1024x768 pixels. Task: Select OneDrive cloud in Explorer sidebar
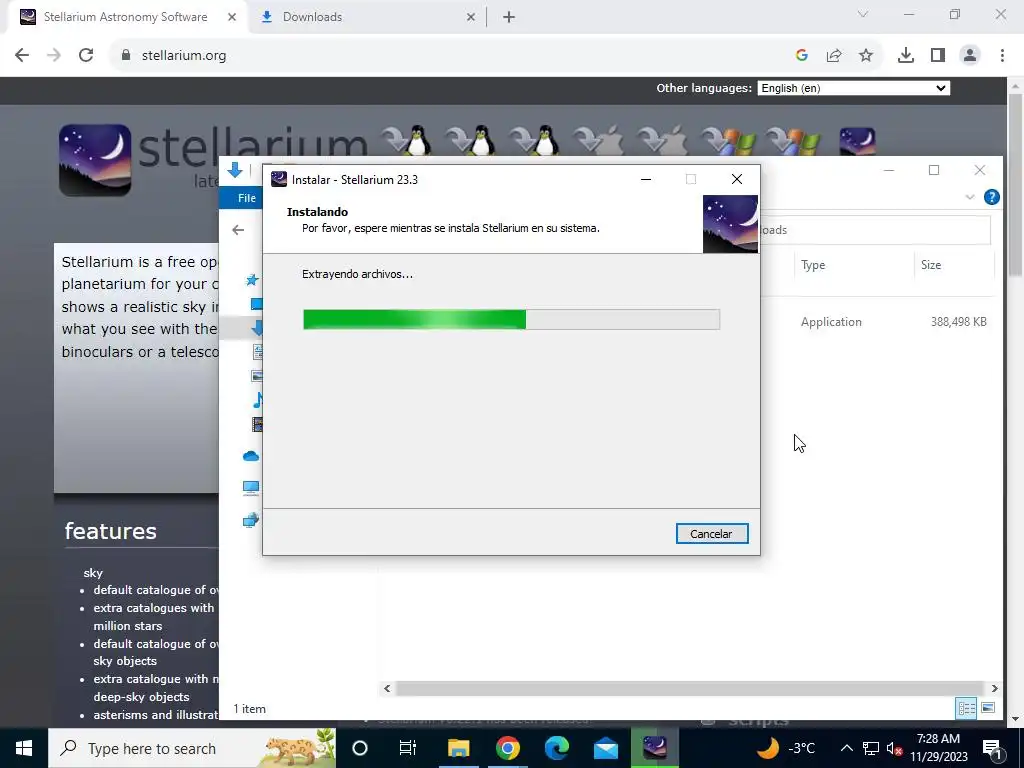click(251, 456)
